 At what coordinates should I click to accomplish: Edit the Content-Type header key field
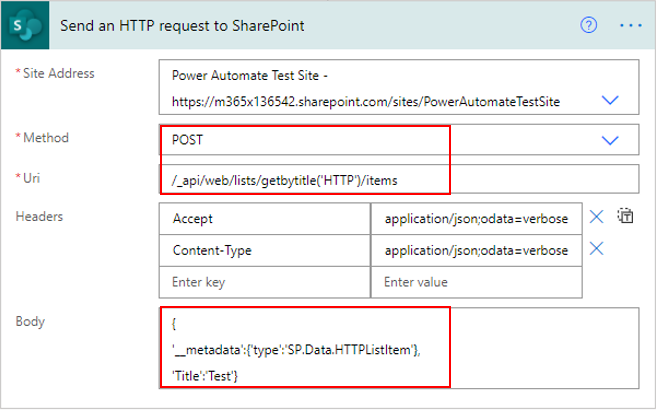coord(264,251)
